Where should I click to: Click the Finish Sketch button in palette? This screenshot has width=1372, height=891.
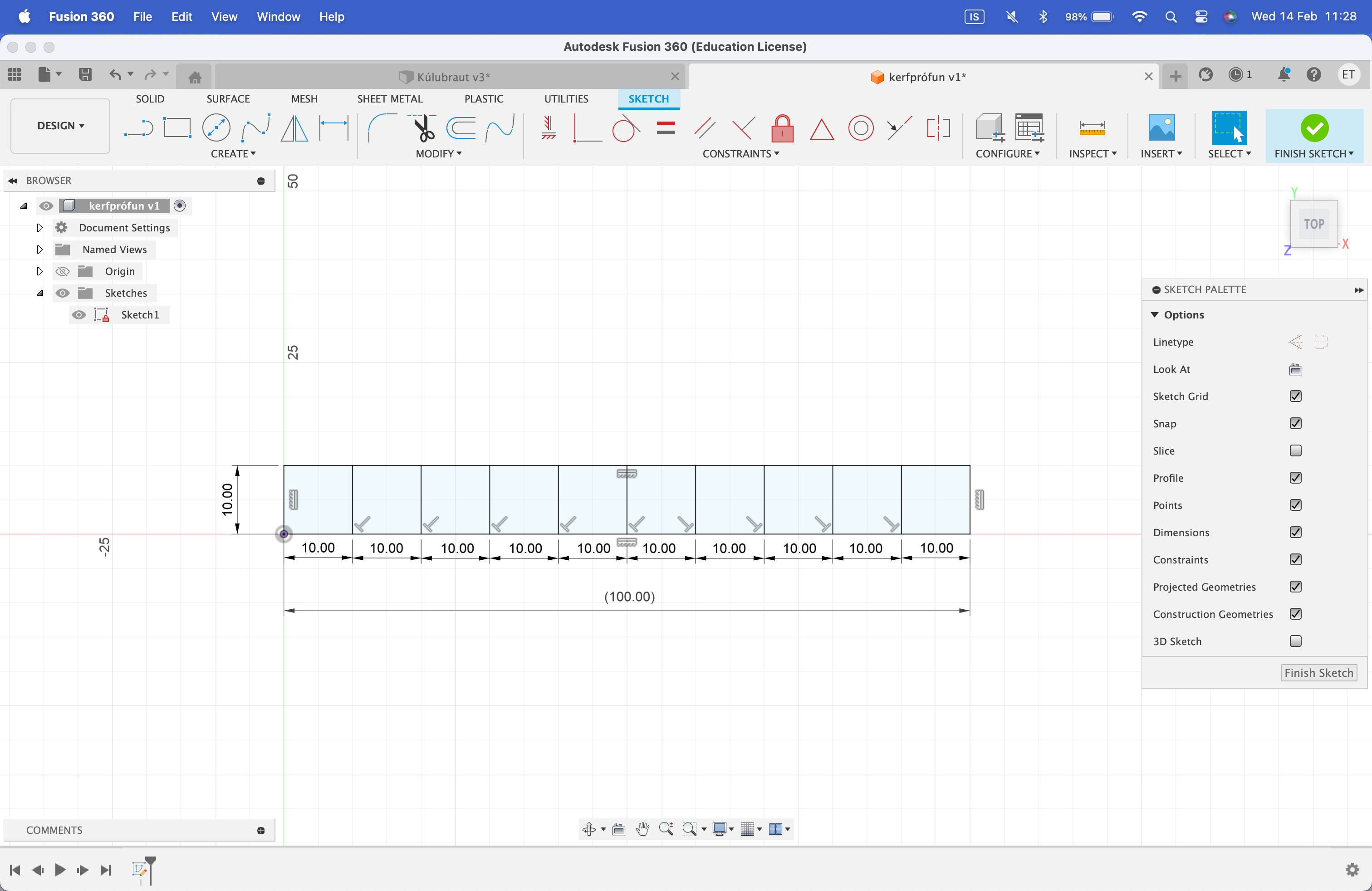(1318, 673)
